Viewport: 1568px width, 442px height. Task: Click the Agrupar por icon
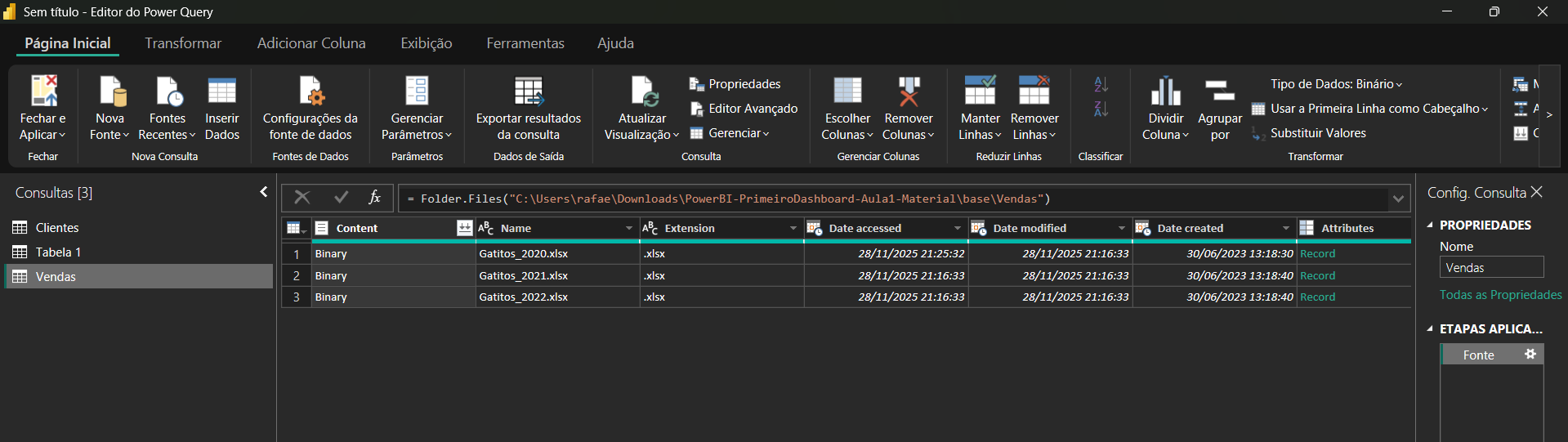coord(1219,92)
